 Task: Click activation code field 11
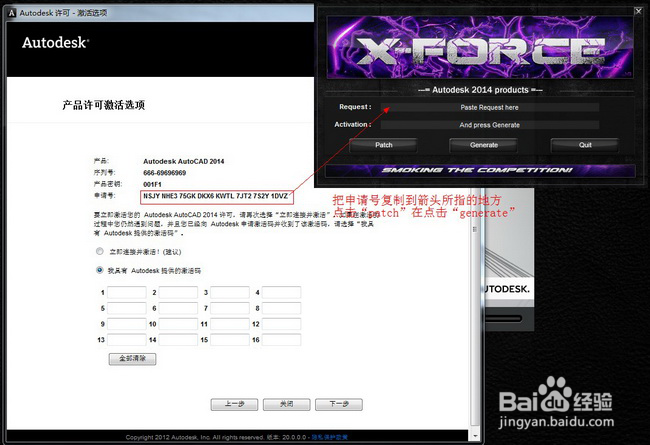tap(230, 324)
